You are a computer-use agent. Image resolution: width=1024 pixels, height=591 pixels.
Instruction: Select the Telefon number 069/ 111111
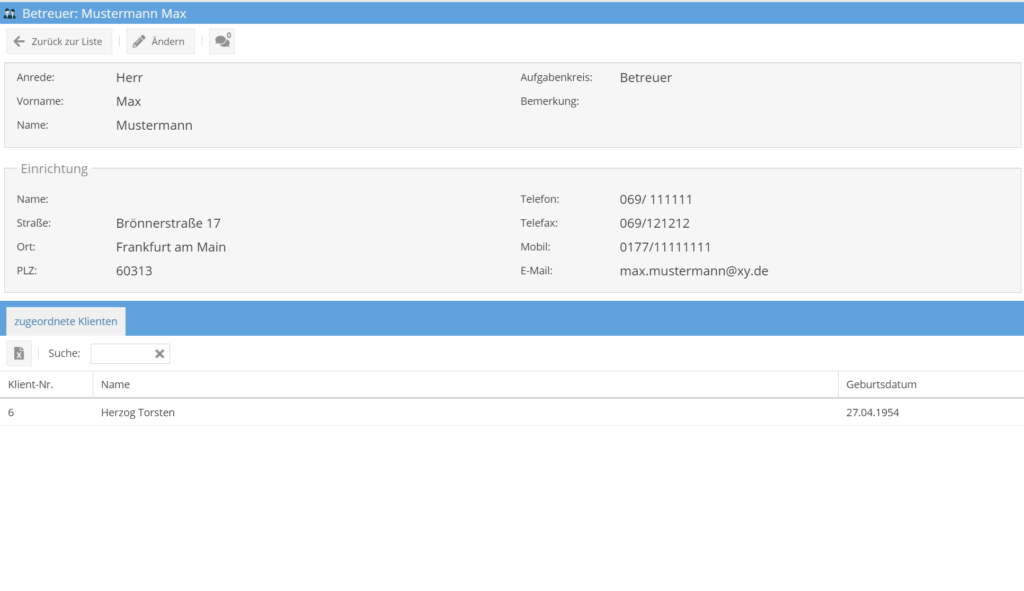tap(656, 199)
